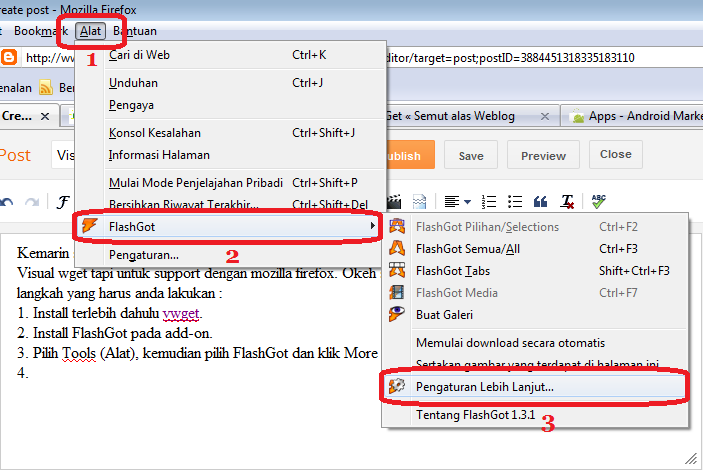The height and width of the screenshot is (470, 703).
Task: Click the editor resize grip corner
Action: [691, 458]
